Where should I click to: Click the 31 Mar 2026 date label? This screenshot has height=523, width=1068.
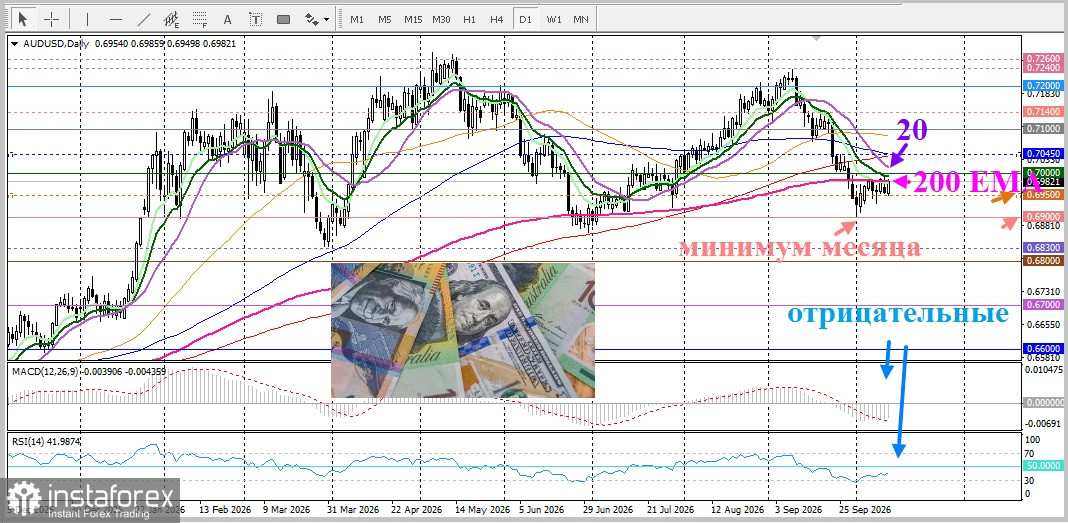353,509
